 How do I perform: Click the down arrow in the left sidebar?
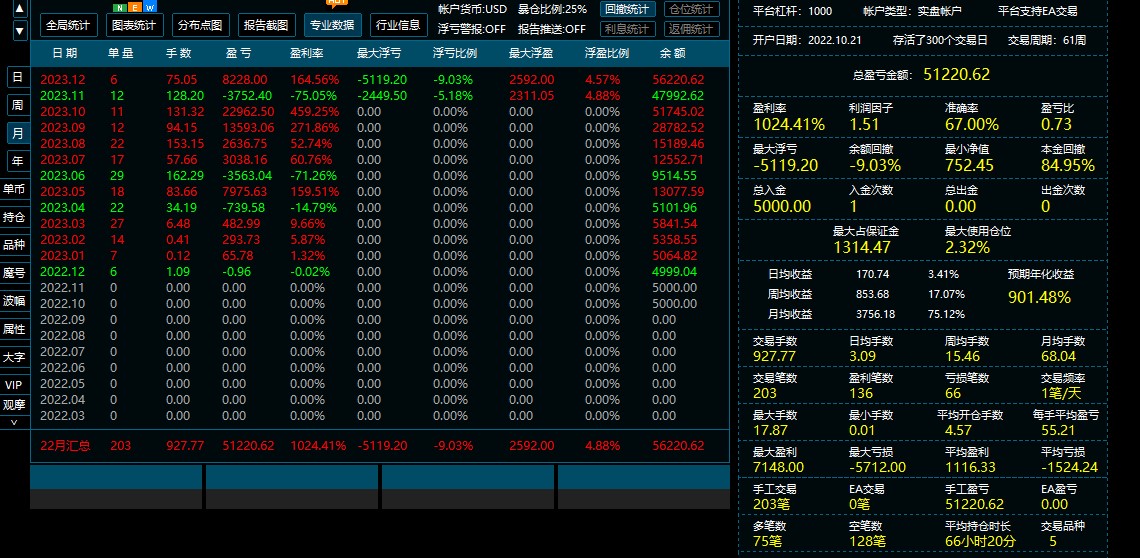point(20,31)
